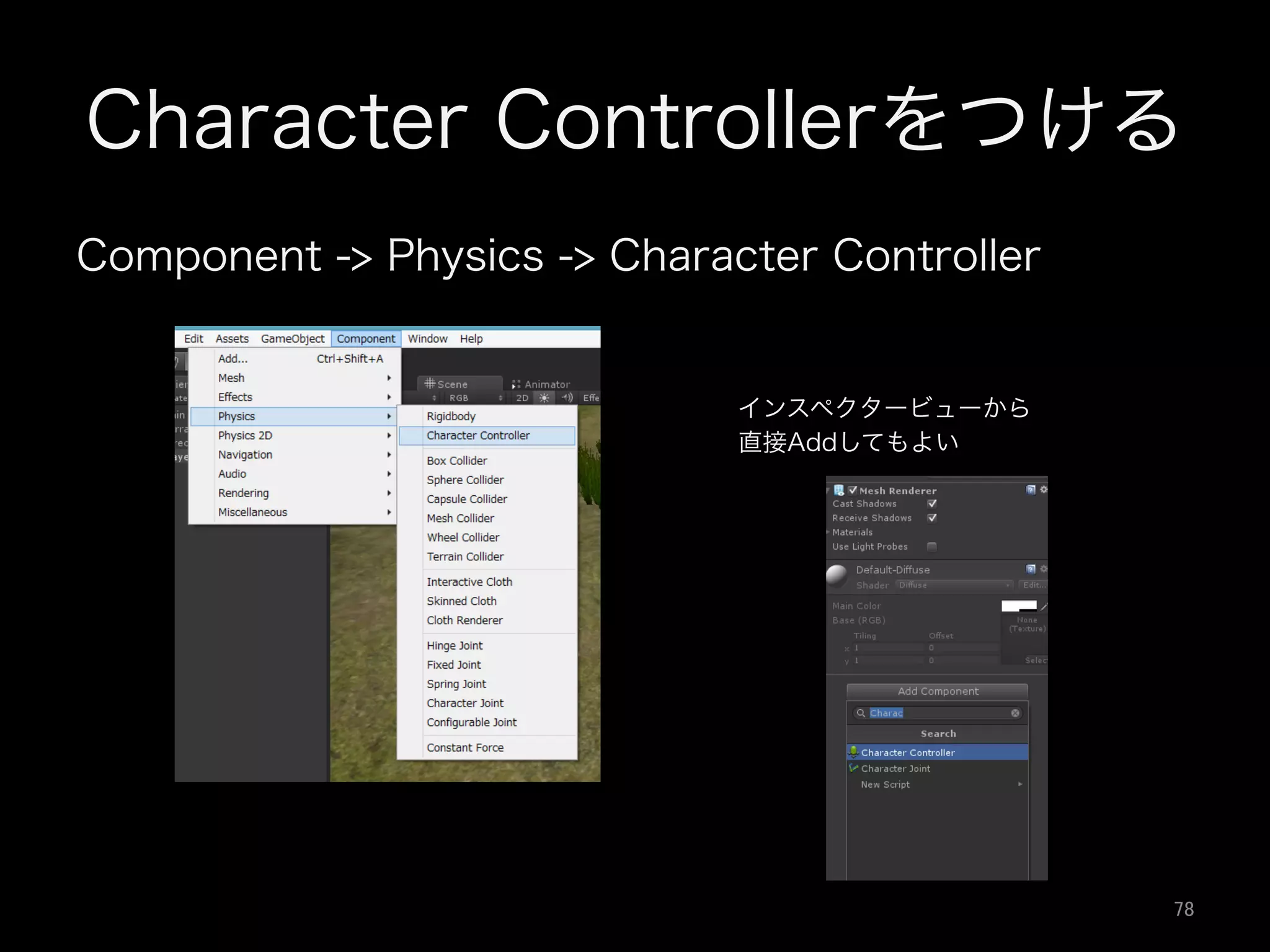Open the Edit menu
Viewport: 1270px width, 952px height.
(193, 339)
